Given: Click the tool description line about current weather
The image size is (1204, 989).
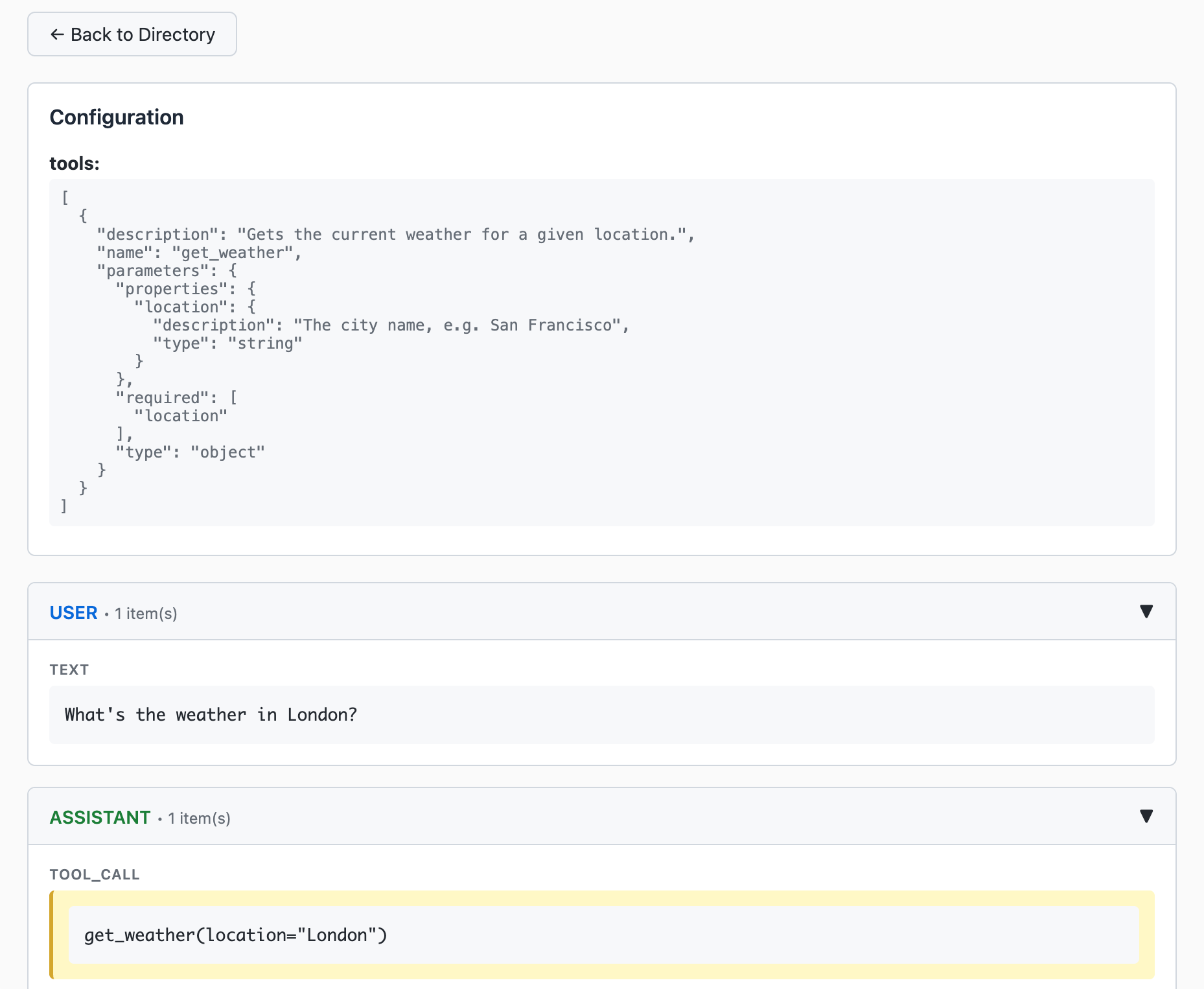Looking at the screenshot, I should click(396, 235).
